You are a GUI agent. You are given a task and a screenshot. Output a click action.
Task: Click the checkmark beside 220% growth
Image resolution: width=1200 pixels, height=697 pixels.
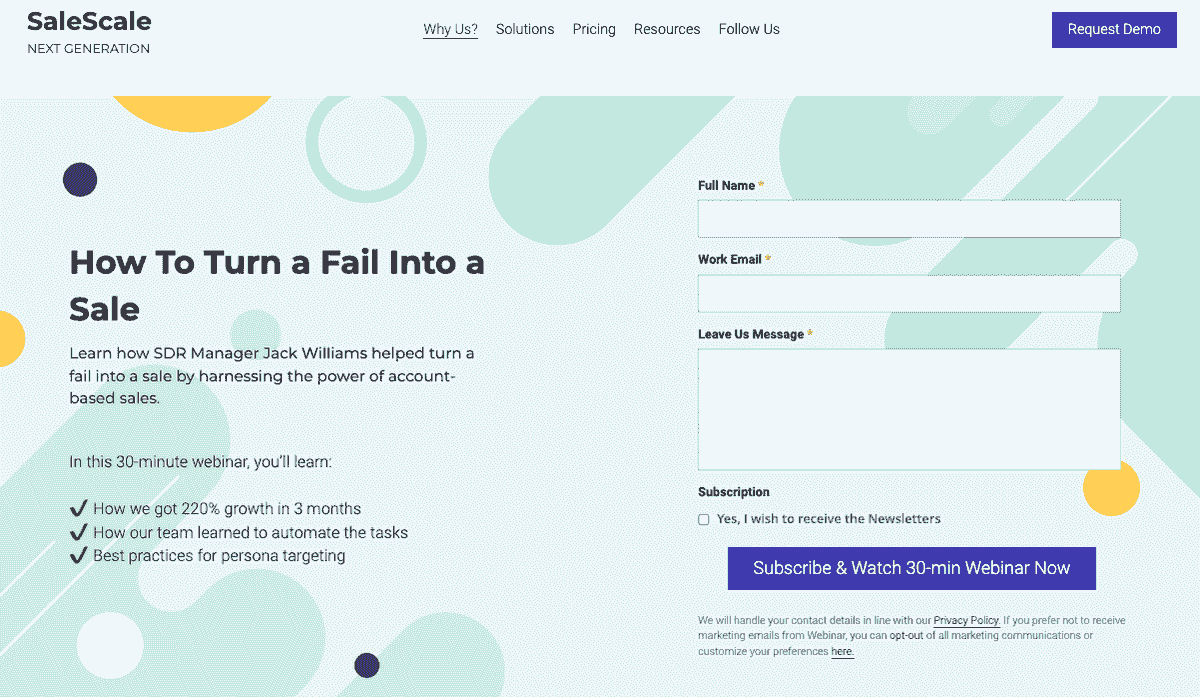[x=79, y=508]
